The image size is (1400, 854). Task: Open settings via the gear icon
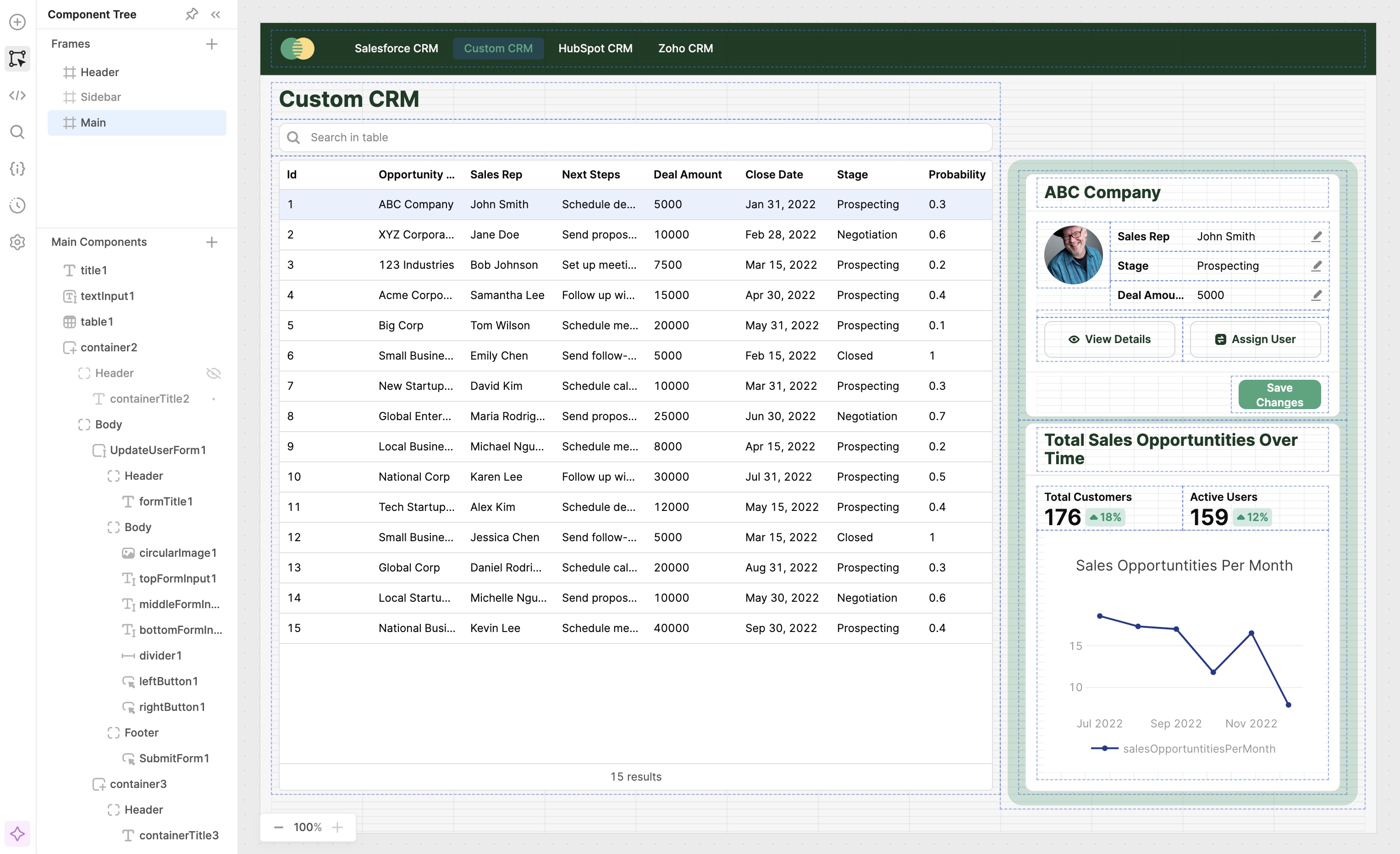[x=17, y=242]
